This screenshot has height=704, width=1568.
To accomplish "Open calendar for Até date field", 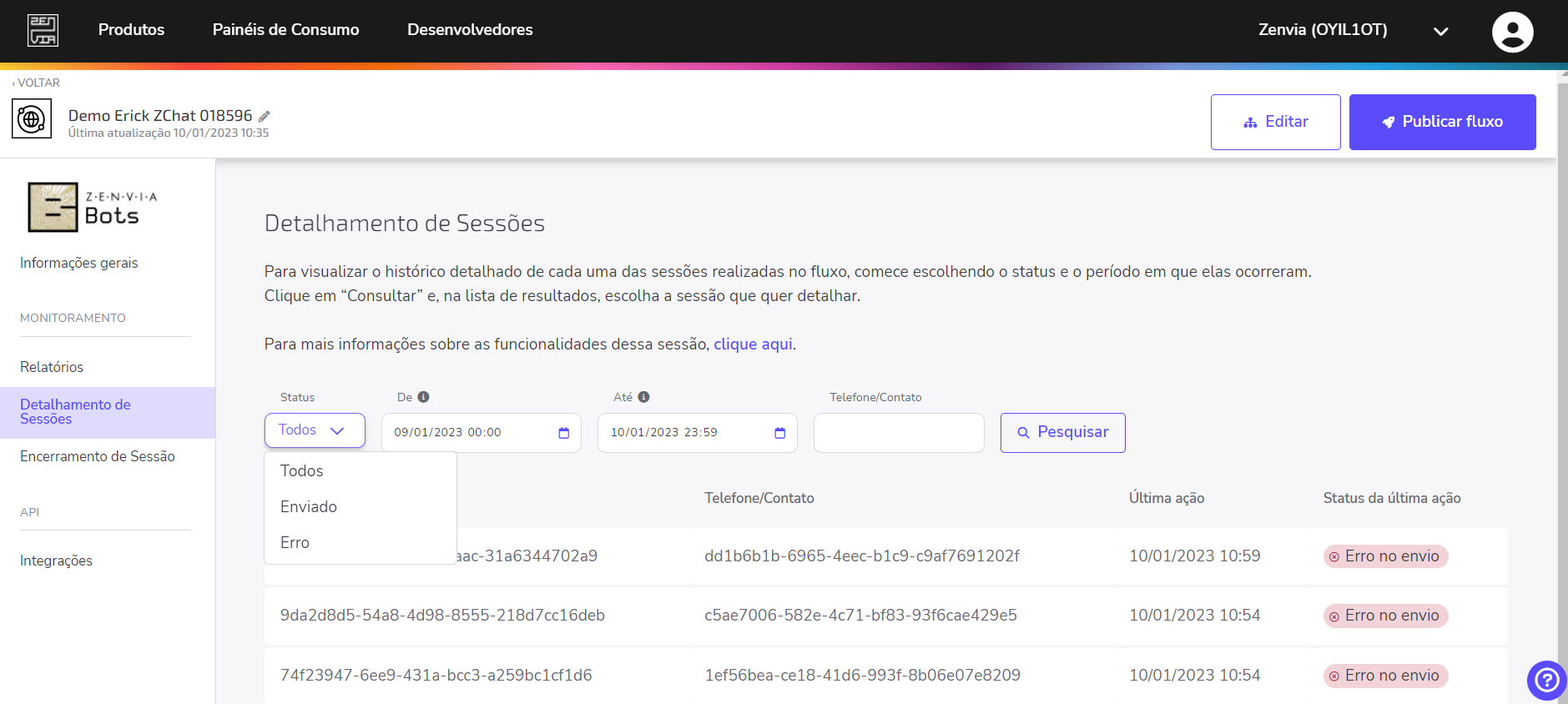I will click(x=779, y=433).
